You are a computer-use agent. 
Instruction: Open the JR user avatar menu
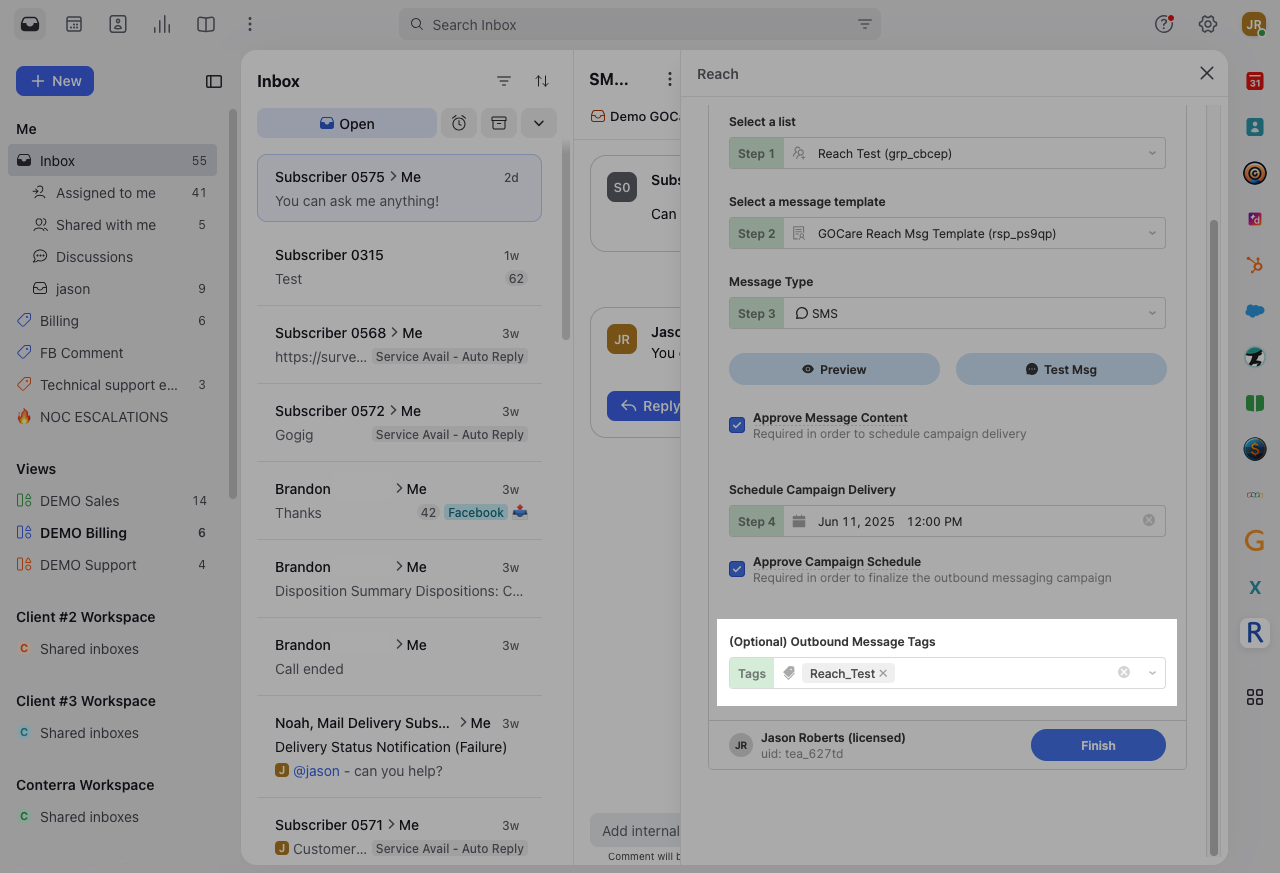coord(1254,24)
